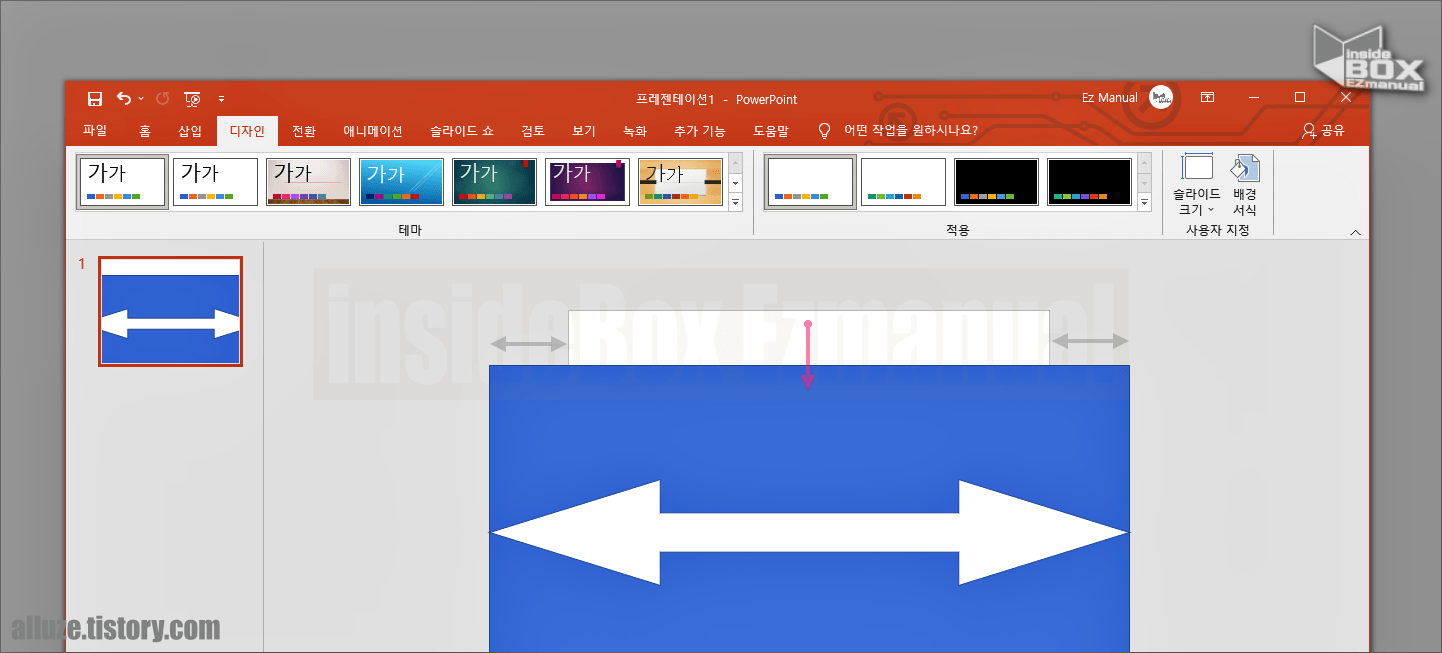
Task: Switch to the 삽입 tab
Action: tap(190, 130)
